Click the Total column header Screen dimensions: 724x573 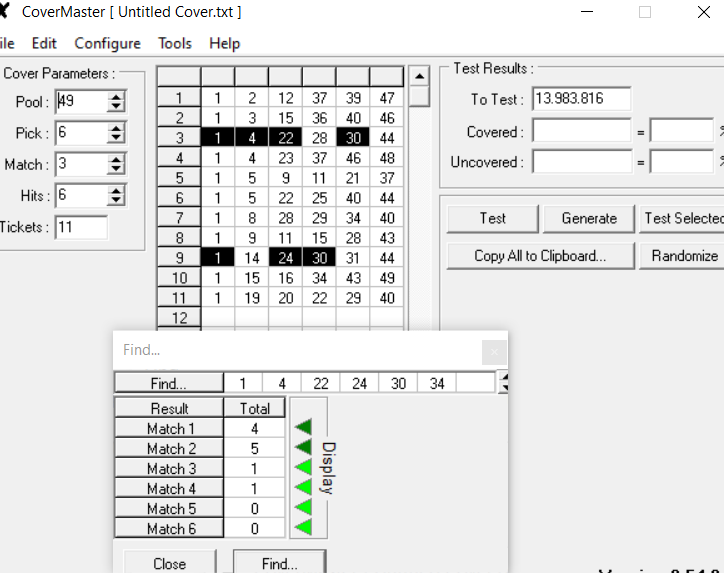point(254,408)
